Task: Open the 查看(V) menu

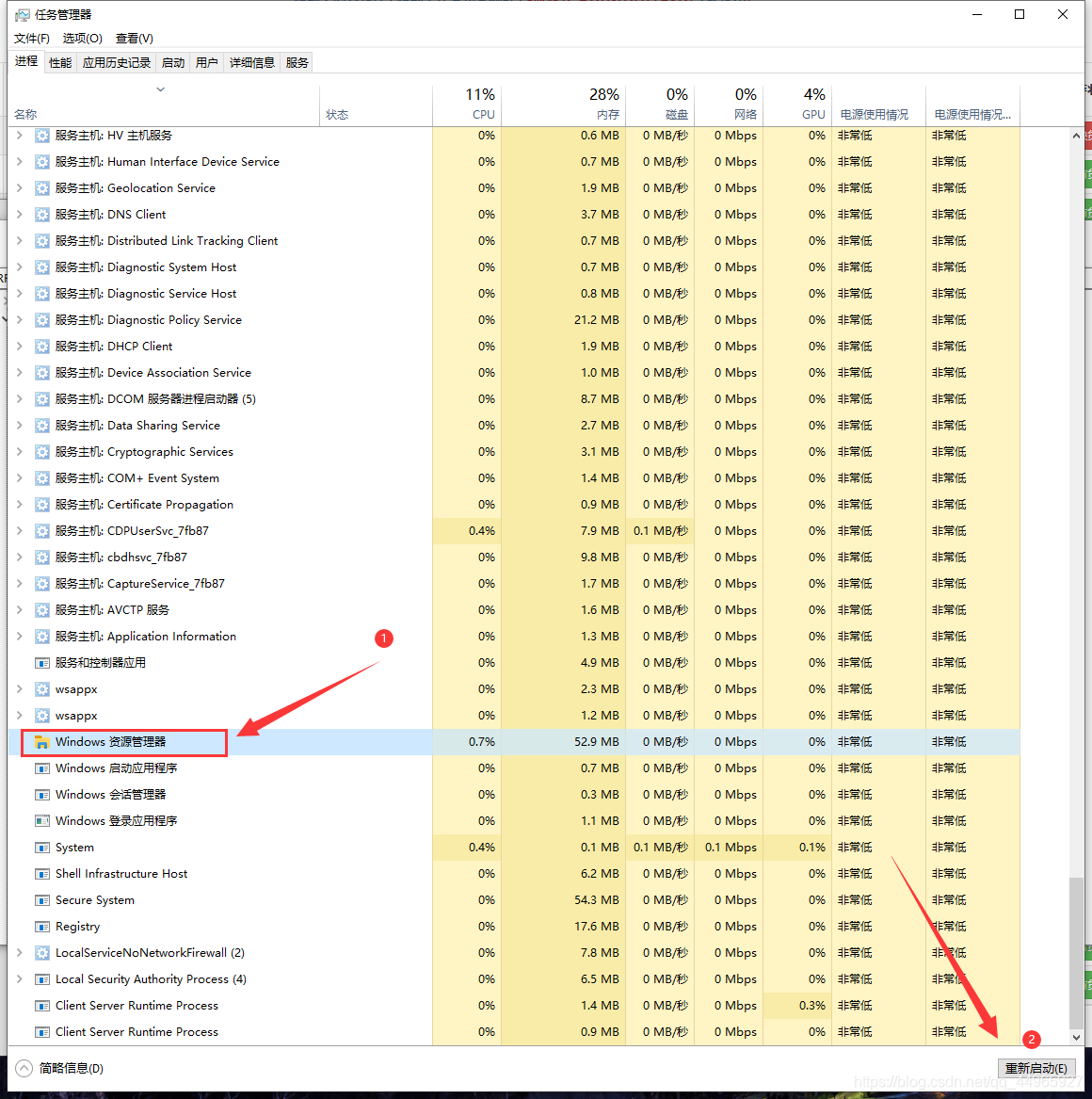Action: pos(135,39)
